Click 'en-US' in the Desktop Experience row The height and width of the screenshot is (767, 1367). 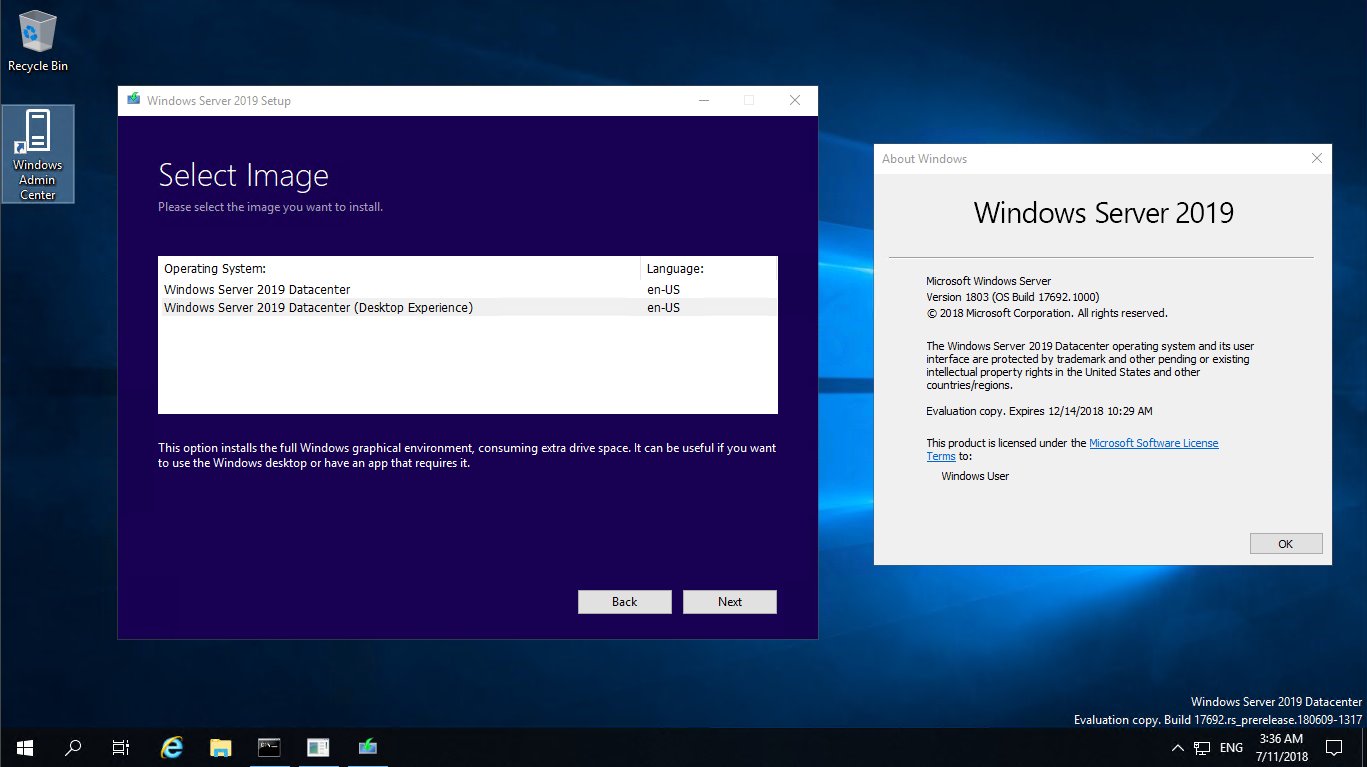663,307
